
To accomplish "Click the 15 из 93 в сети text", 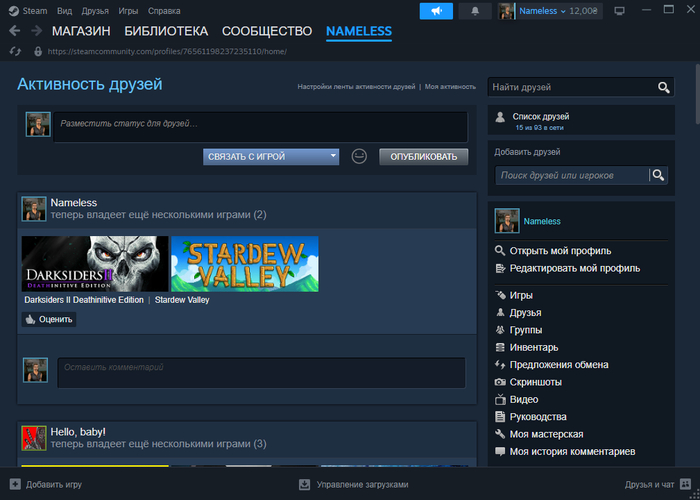I will tap(539, 128).
